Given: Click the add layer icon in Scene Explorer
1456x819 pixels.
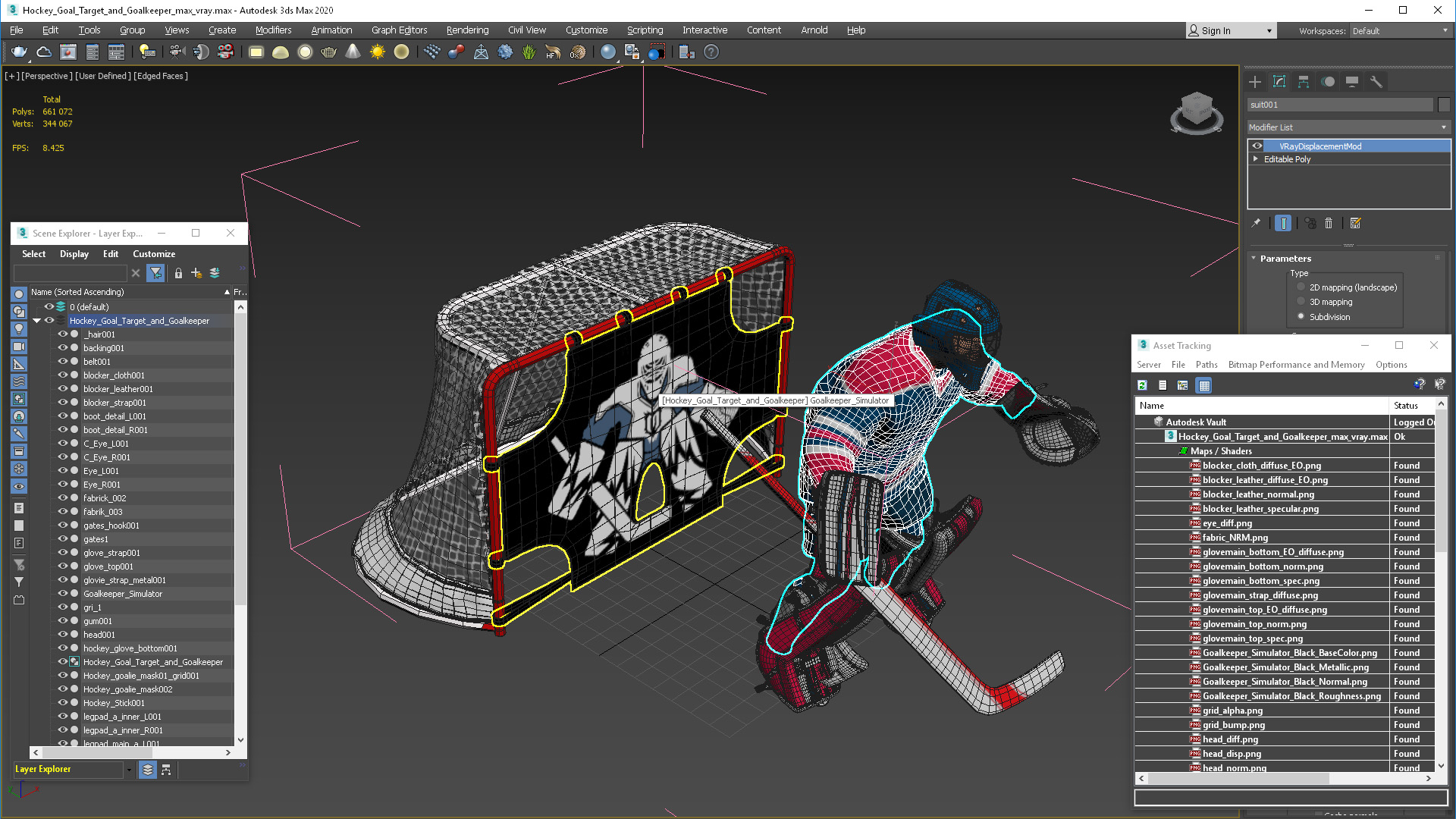Looking at the screenshot, I should pyautogui.click(x=196, y=273).
